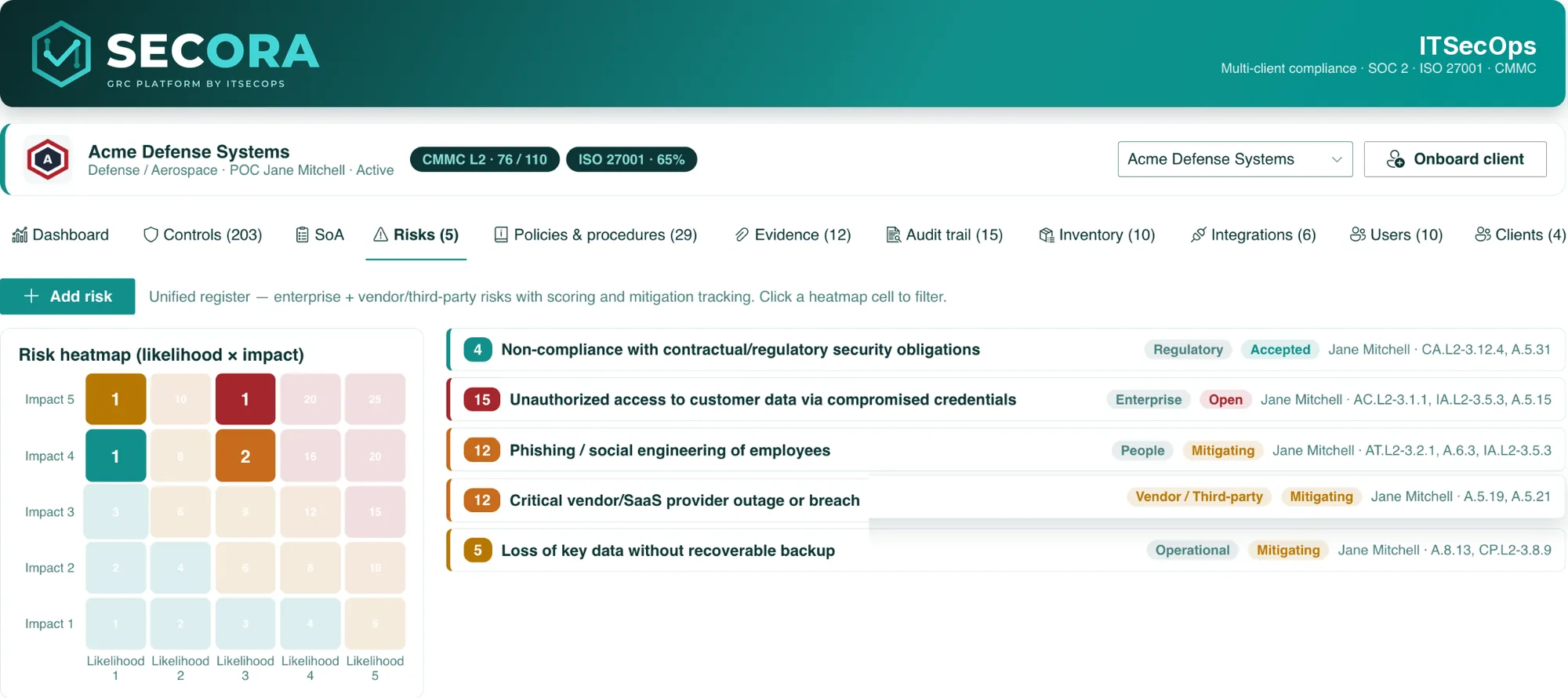Click the SoA clipboard icon
The image size is (1568, 698).
pos(302,234)
